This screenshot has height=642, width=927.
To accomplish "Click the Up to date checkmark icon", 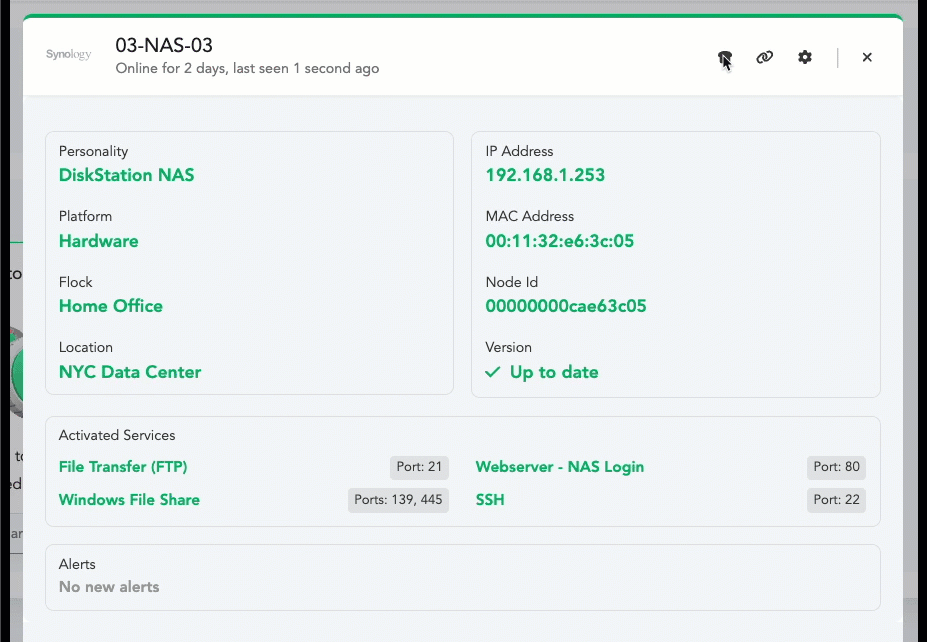I will tap(492, 372).
